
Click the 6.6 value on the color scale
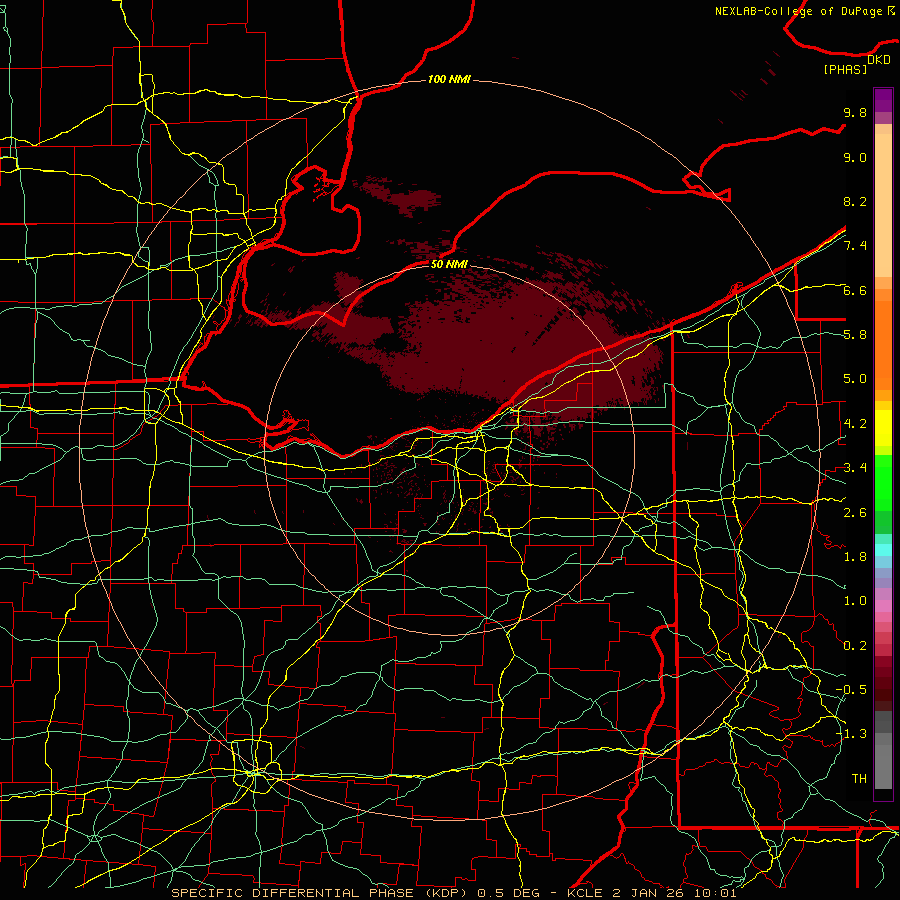[855, 290]
